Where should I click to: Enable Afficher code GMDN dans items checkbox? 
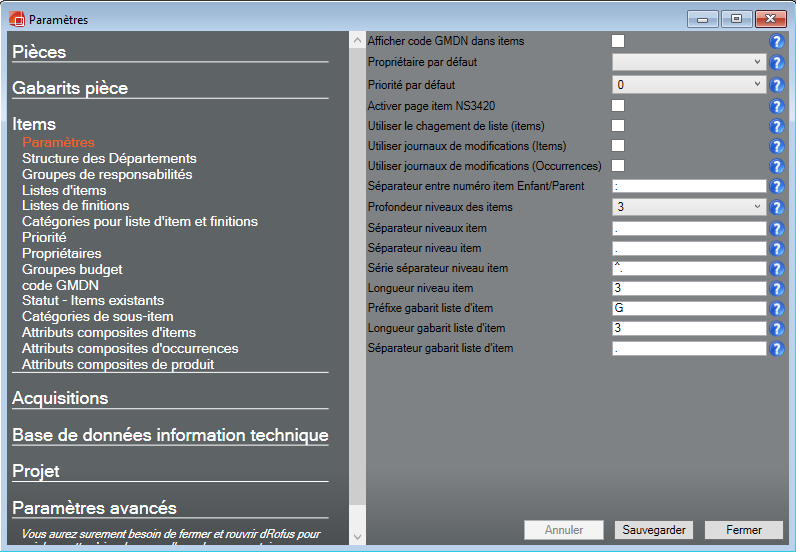[x=618, y=41]
